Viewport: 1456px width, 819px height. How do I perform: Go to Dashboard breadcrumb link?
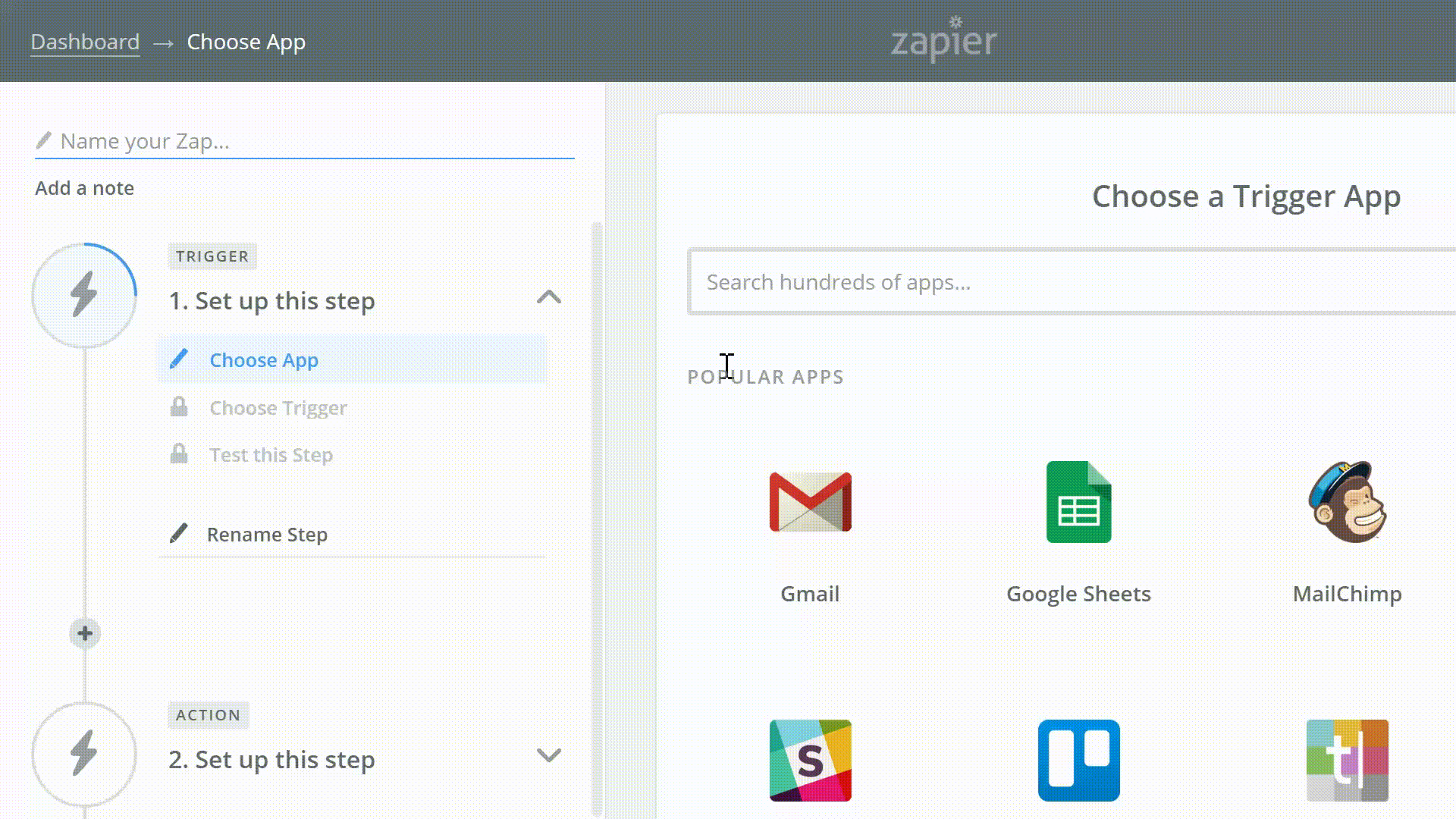pos(85,42)
